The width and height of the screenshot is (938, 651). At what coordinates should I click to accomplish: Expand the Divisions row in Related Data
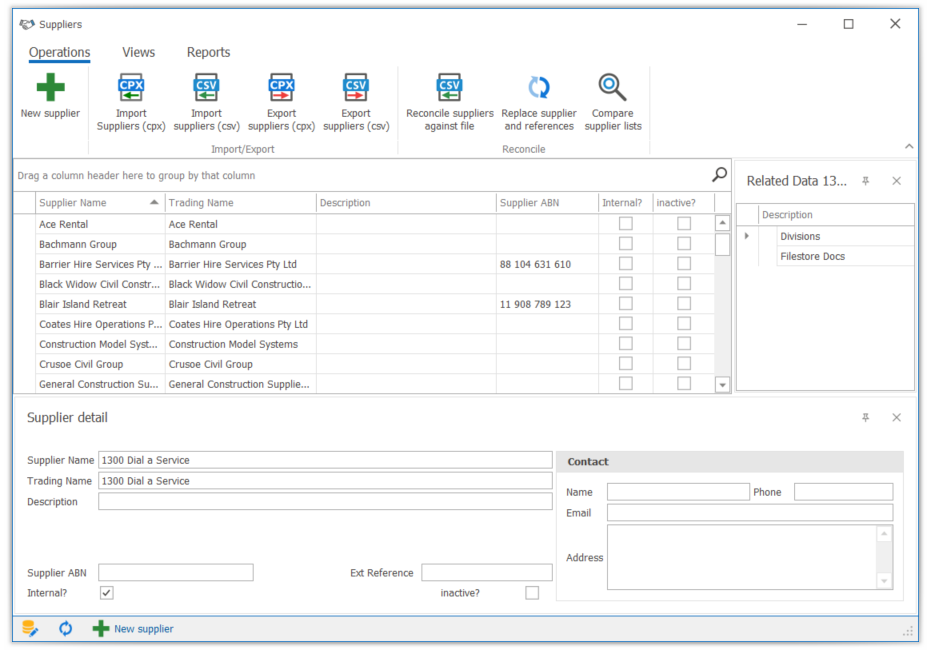747,236
